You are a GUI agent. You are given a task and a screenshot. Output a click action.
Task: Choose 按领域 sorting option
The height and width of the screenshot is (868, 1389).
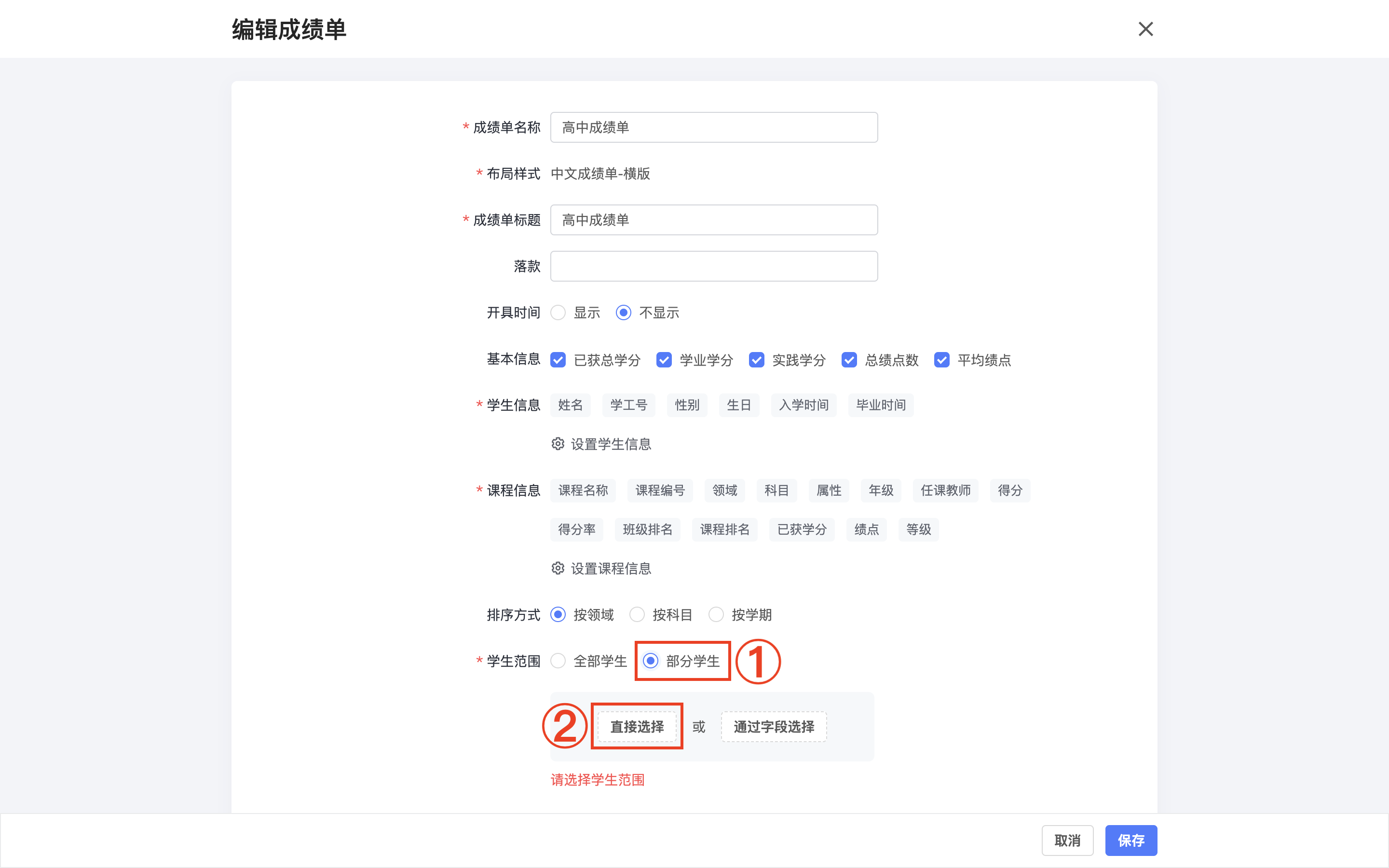[x=558, y=615]
